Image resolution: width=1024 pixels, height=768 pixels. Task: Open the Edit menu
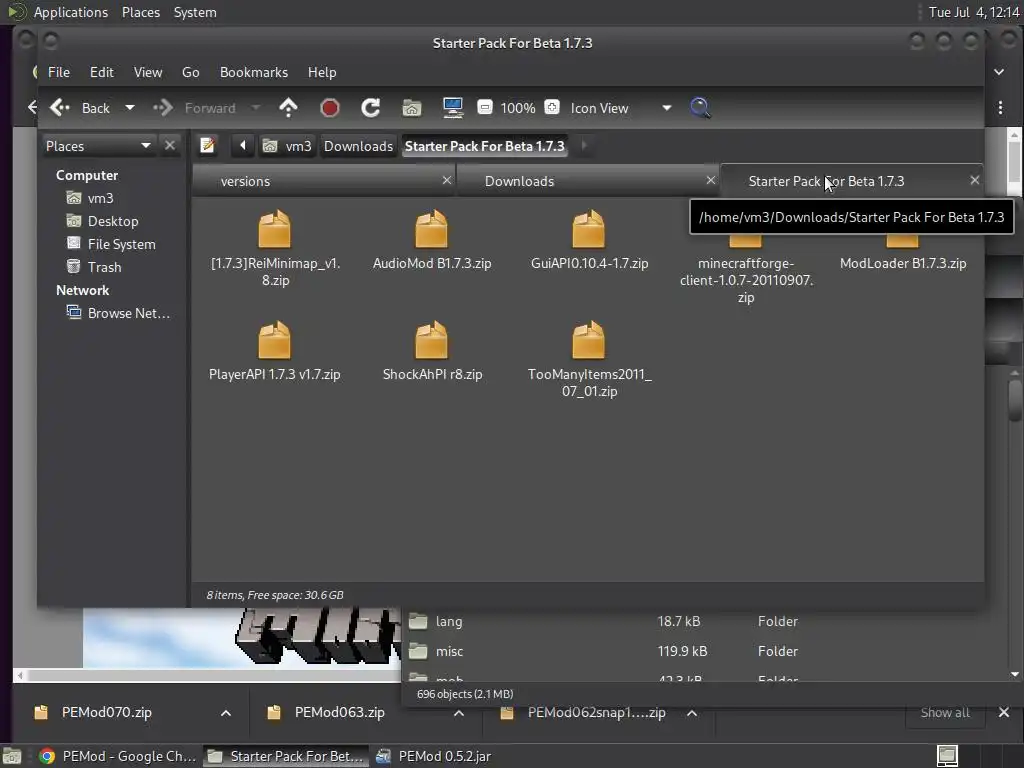(x=101, y=72)
